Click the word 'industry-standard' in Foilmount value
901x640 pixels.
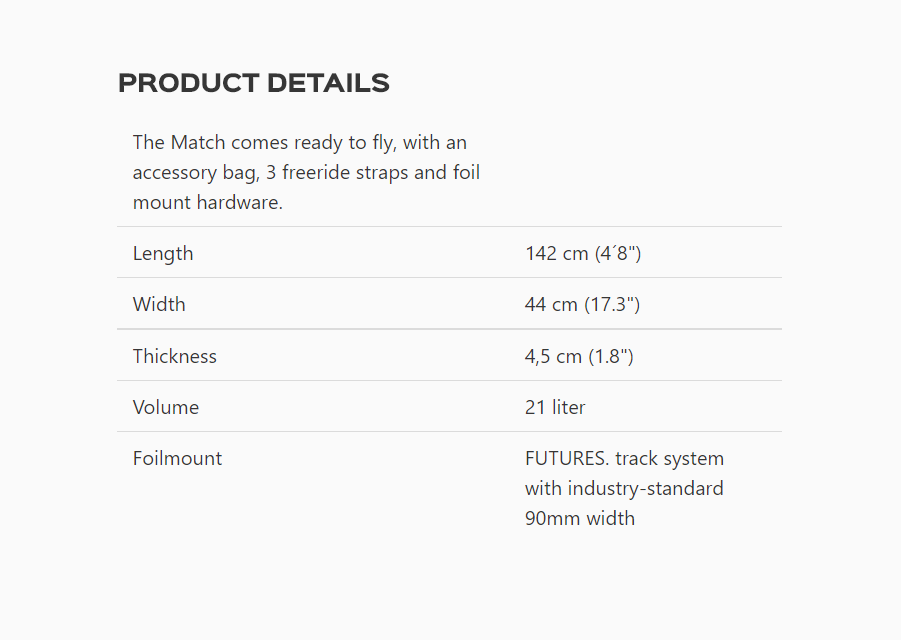pyautogui.click(x=645, y=488)
